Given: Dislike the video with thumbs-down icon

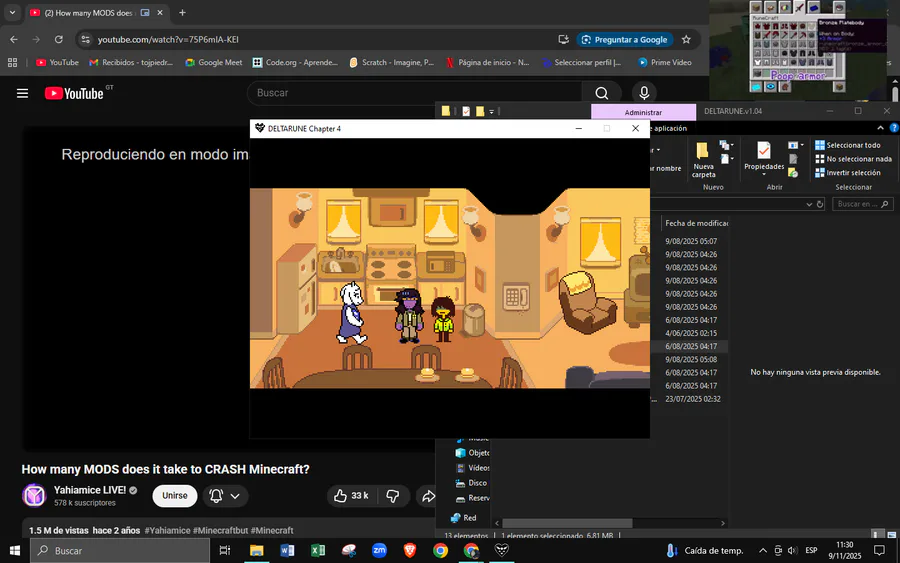Looking at the screenshot, I should [393, 495].
